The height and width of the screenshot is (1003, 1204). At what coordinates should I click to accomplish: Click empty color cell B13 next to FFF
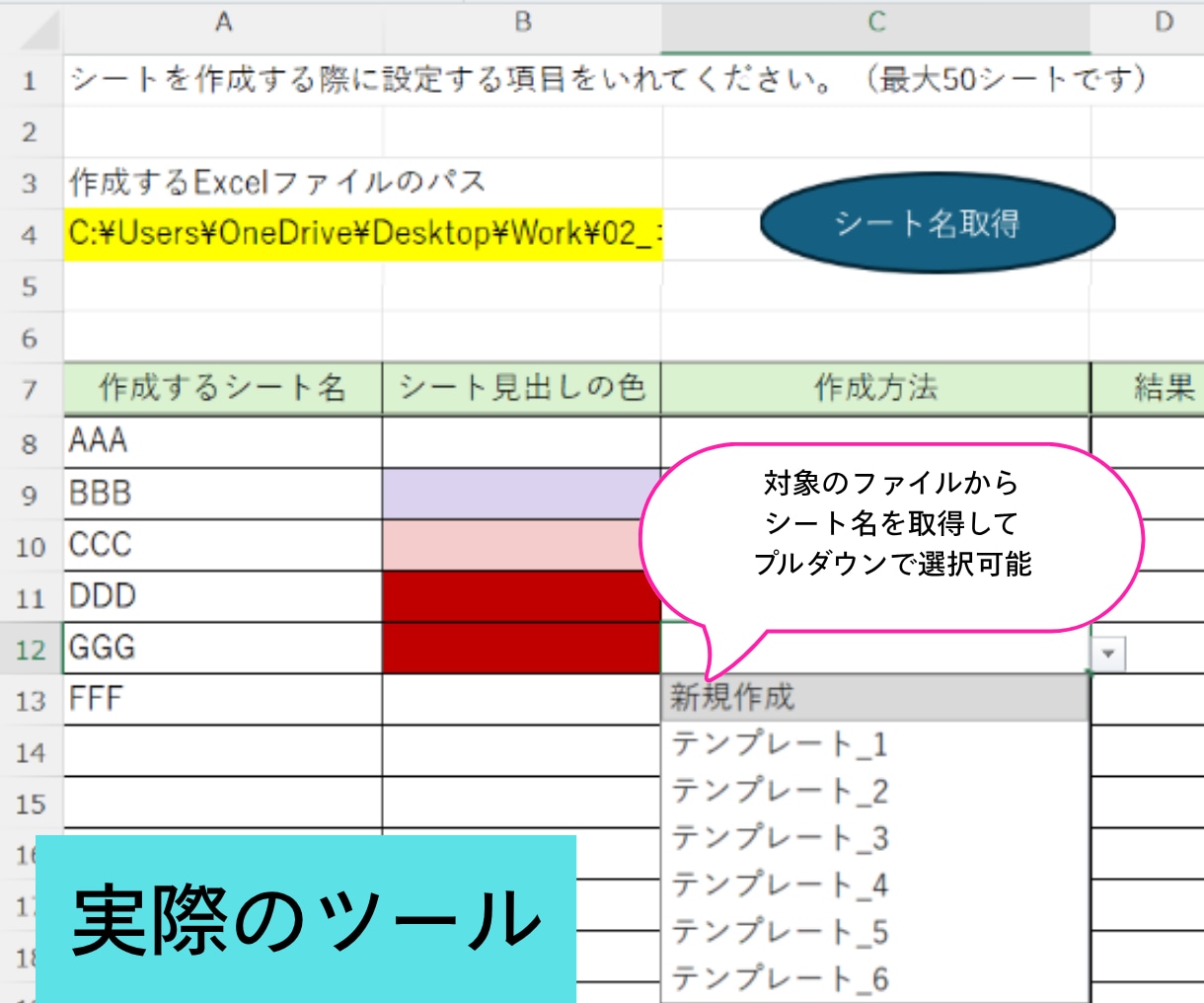[x=522, y=699]
